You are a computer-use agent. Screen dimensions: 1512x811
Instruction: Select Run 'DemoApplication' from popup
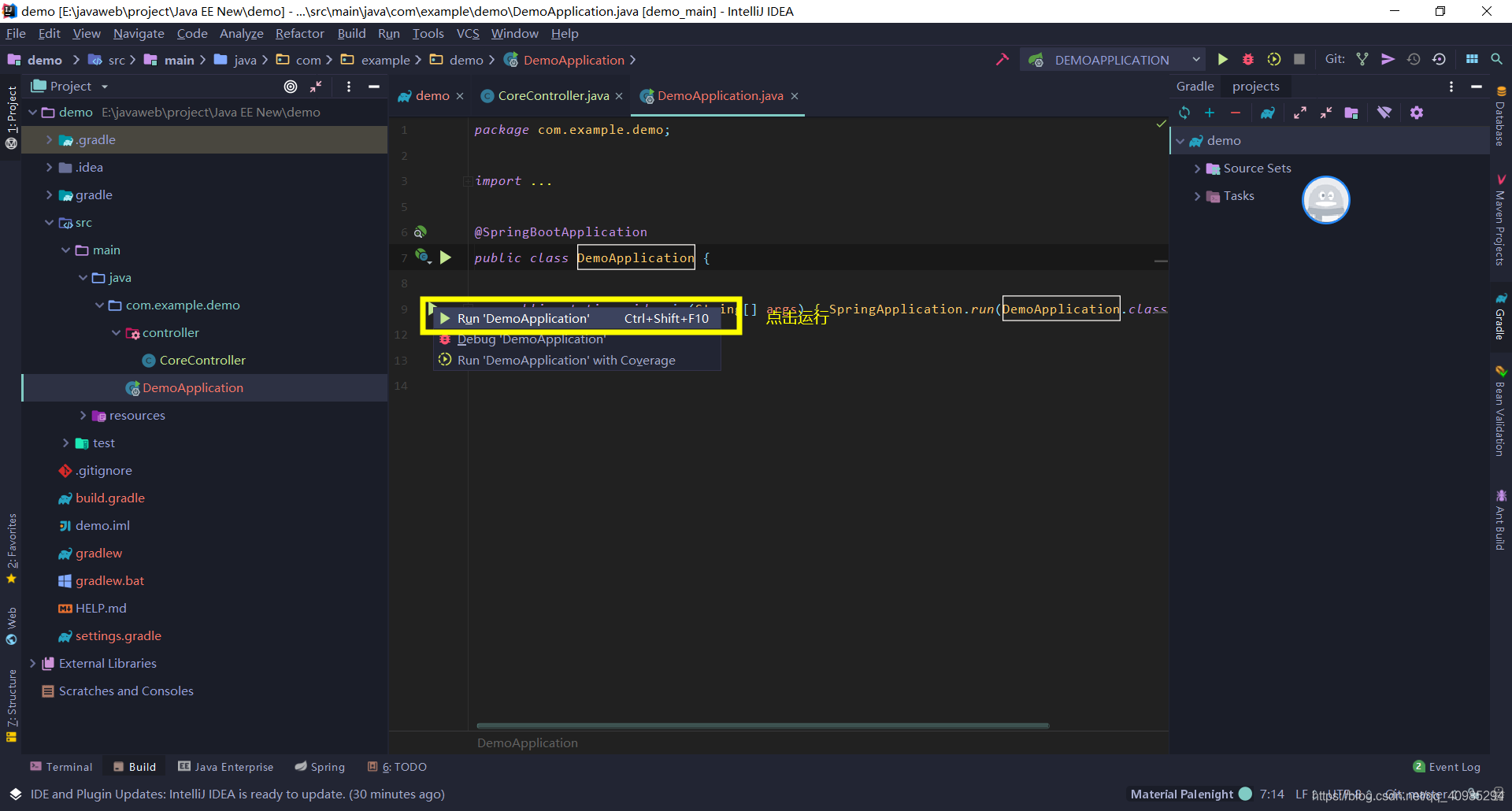click(575, 318)
